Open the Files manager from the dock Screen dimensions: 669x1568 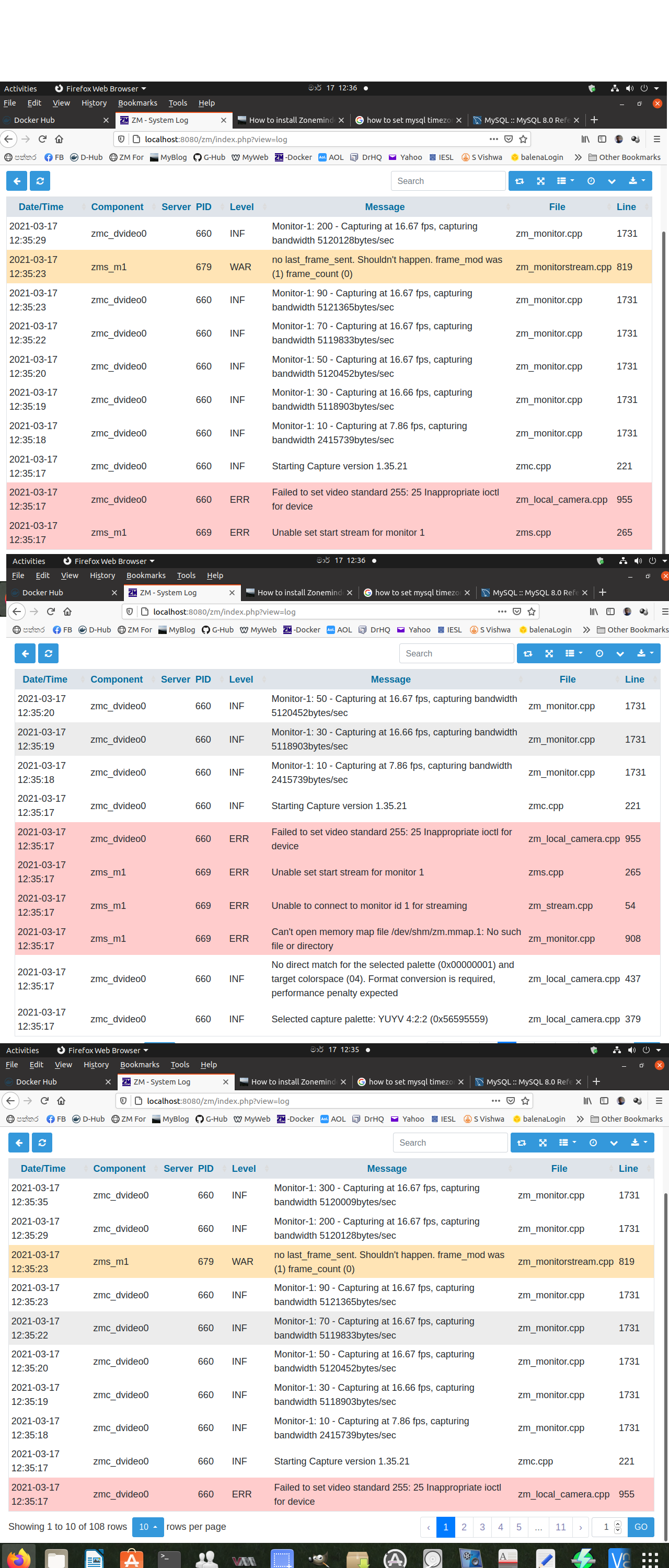click(56, 1557)
